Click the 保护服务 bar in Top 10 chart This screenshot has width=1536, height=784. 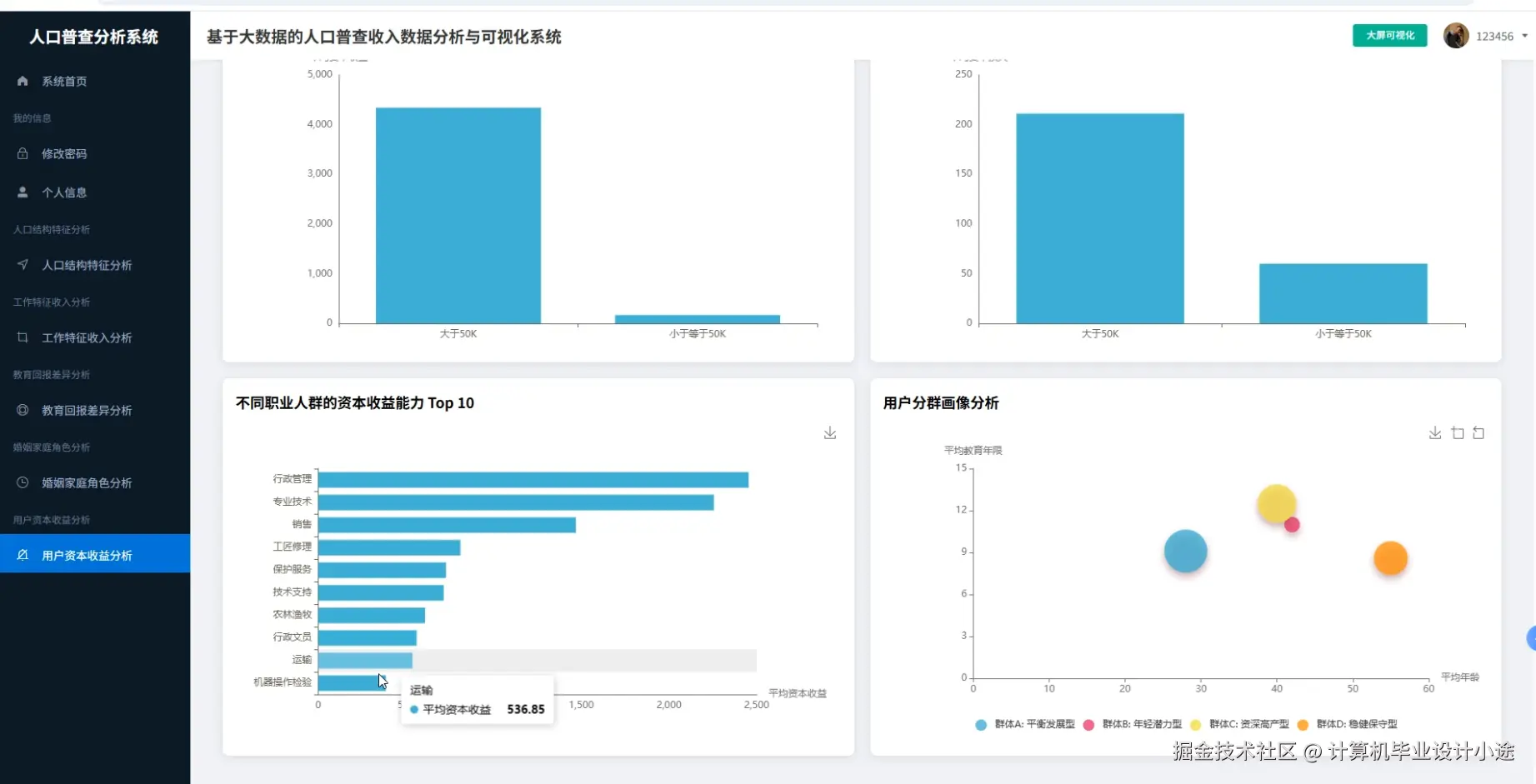382,570
